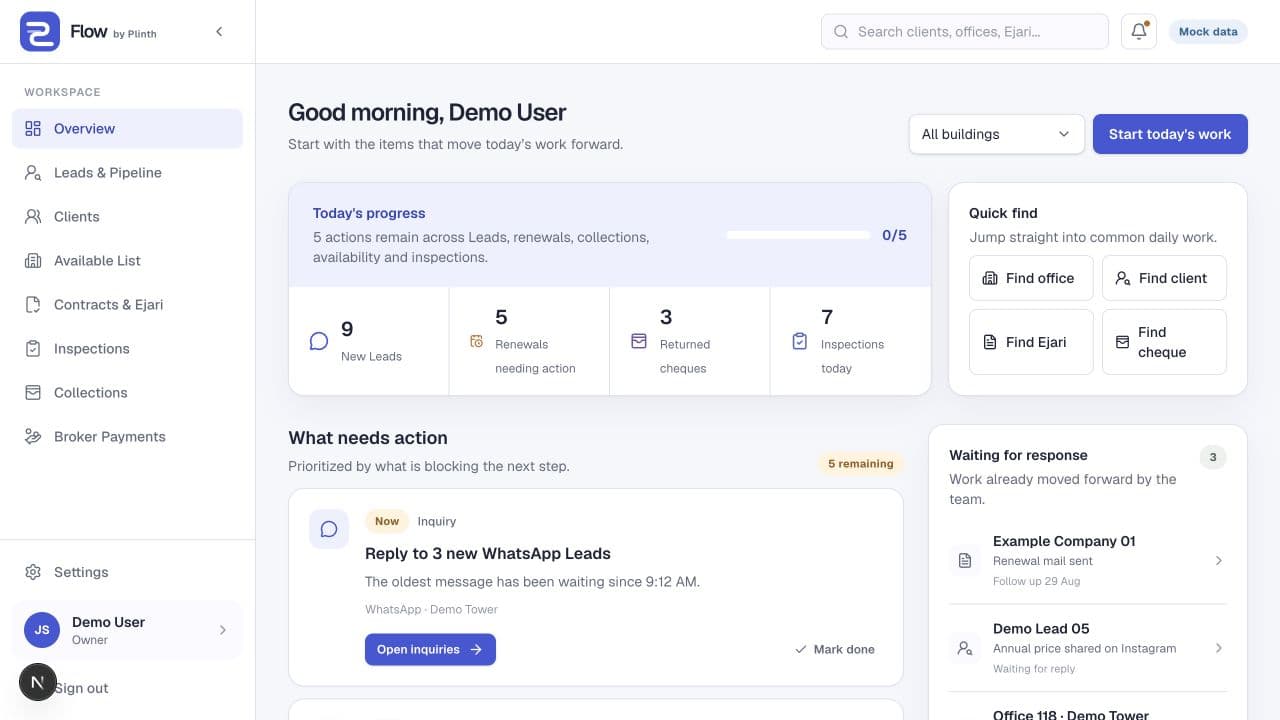Click the Contracts & Ejari document icon
The image size is (1280, 720).
pyautogui.click(x=33, y=304)
